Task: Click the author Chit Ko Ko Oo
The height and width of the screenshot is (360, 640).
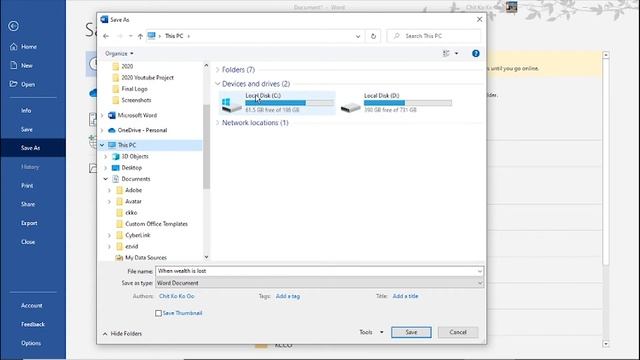Action: [176, 296]
